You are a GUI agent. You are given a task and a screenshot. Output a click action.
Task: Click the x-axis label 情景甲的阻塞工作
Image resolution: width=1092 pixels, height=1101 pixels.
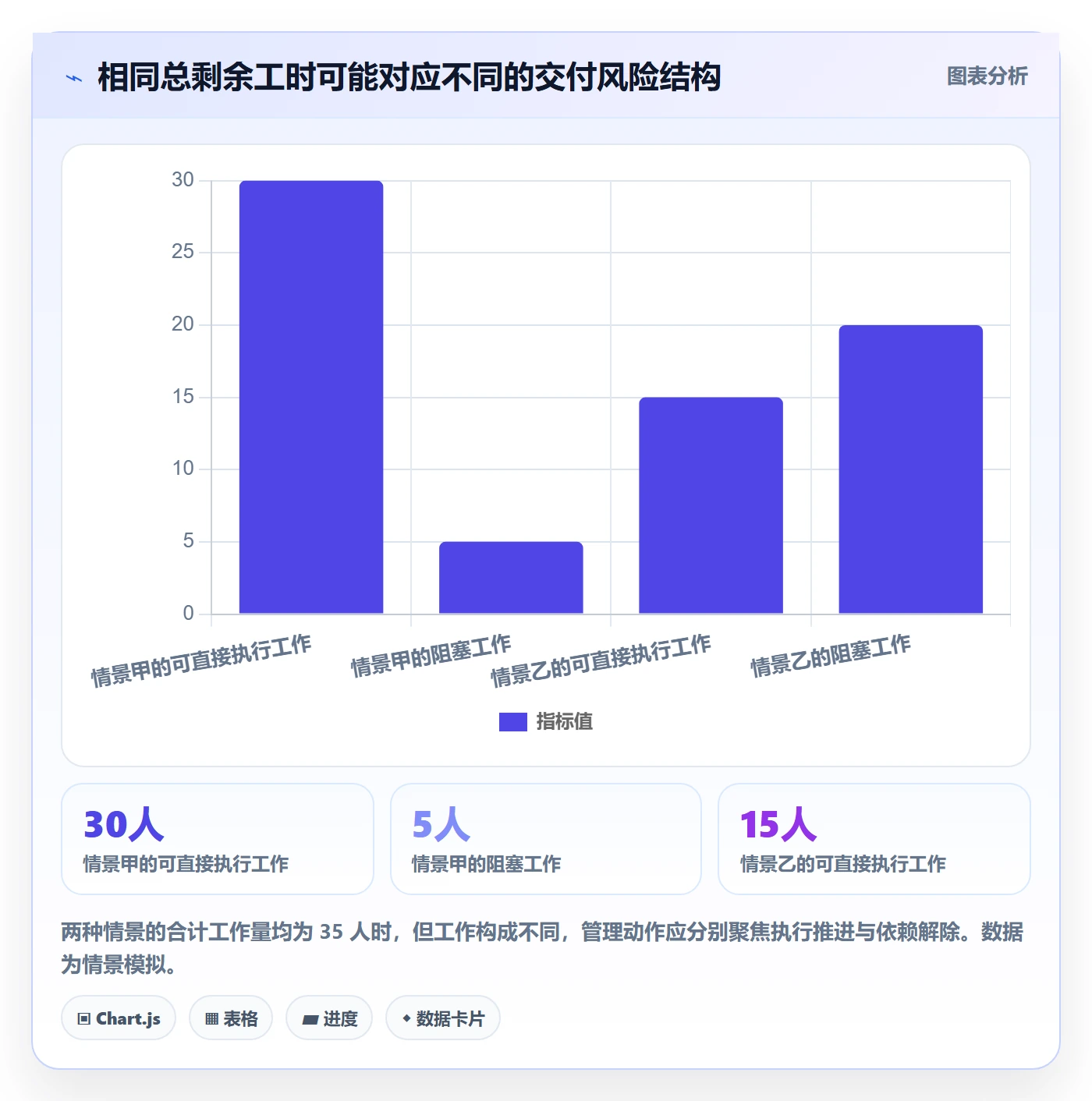431,656
